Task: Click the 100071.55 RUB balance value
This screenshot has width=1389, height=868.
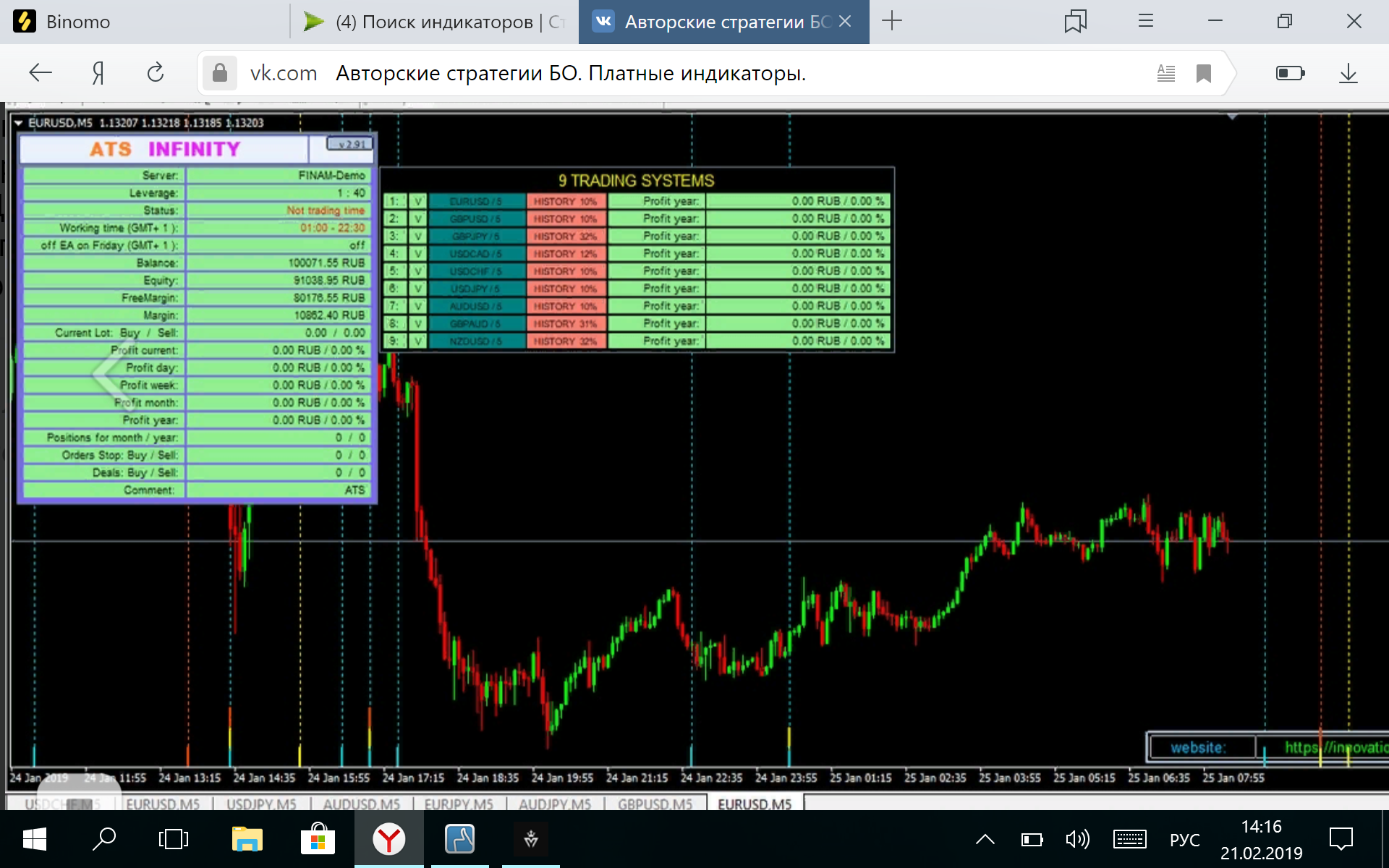Action: (x=326, y=263)
